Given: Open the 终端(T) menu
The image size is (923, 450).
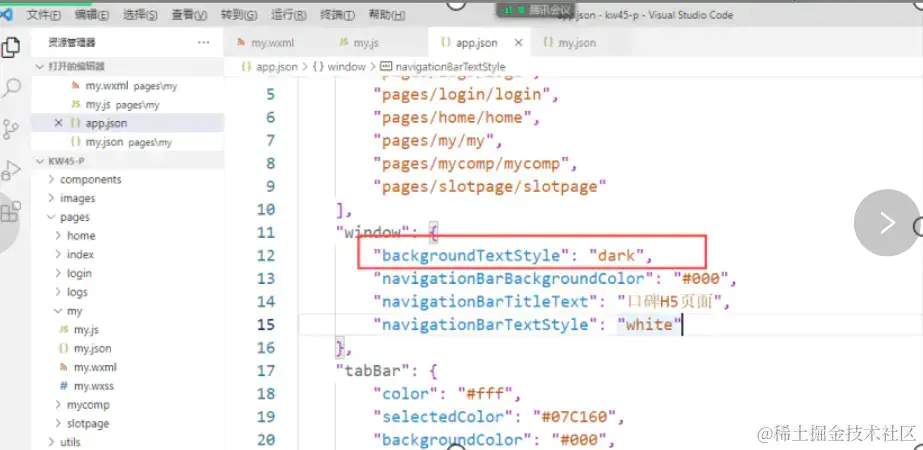Looking at the screenshot, I should click(337, 15).
